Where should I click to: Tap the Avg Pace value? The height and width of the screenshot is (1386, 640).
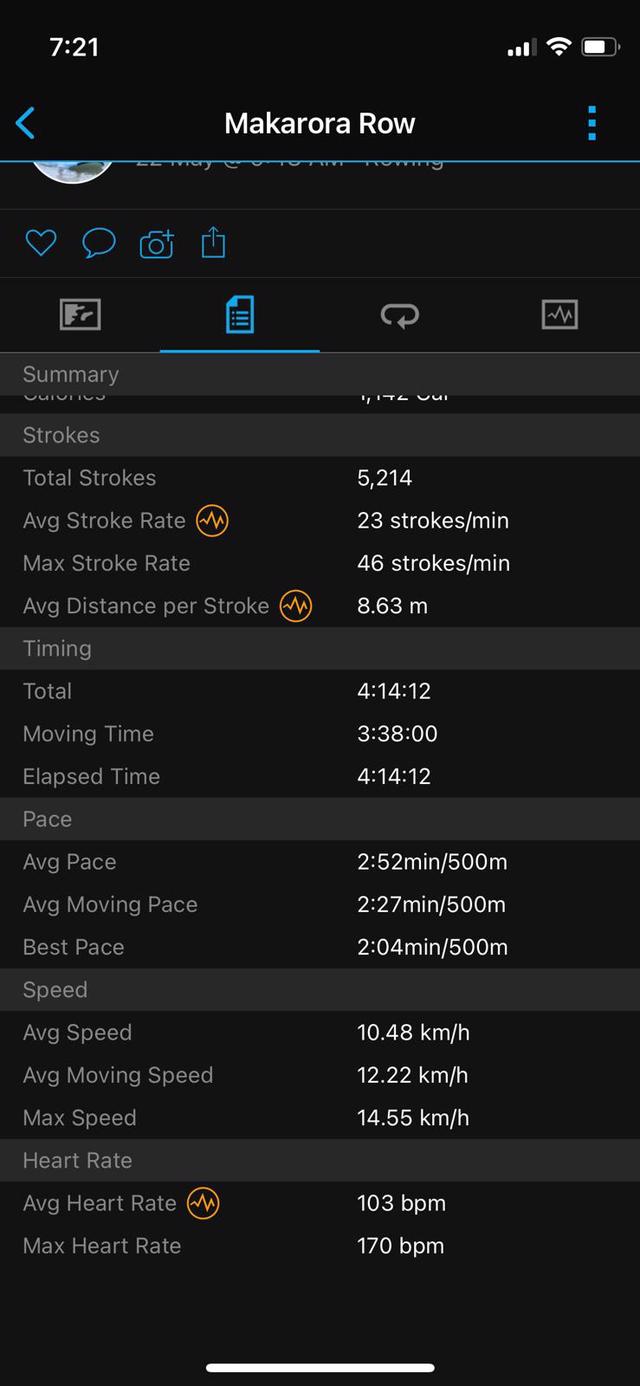pos(431,862)
